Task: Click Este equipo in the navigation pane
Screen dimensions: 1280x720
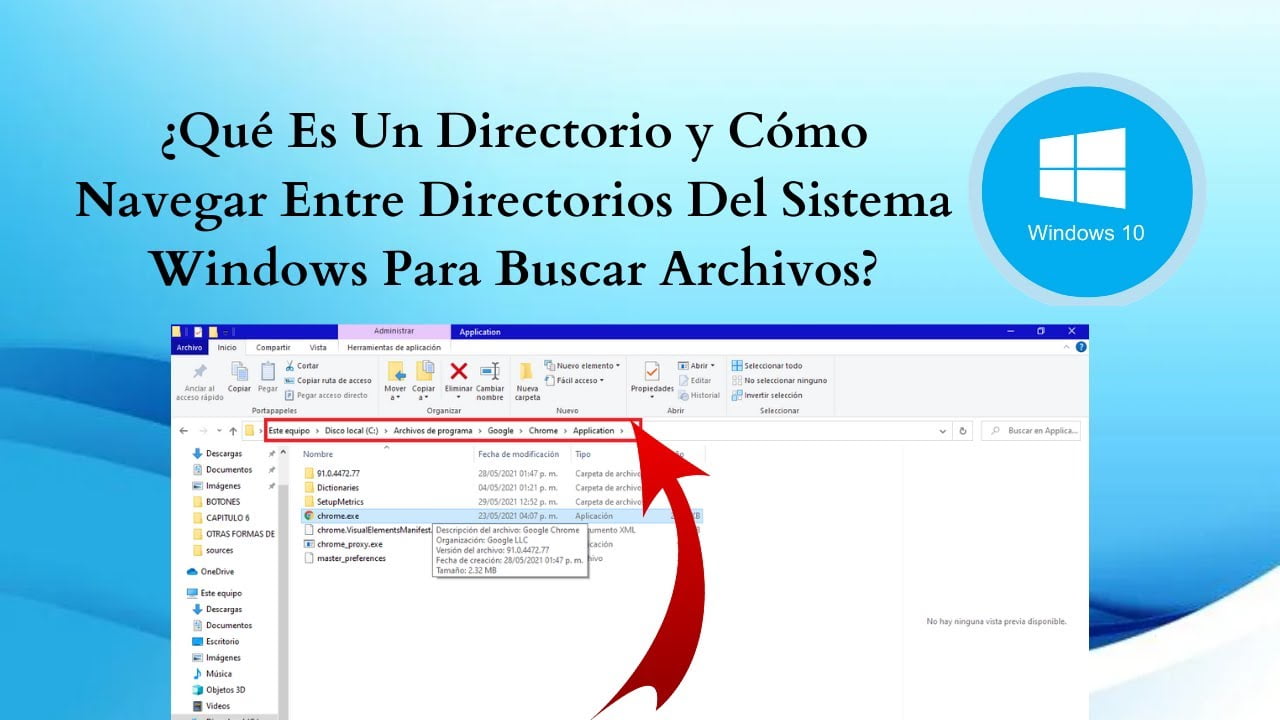Action: pos(214,593)
